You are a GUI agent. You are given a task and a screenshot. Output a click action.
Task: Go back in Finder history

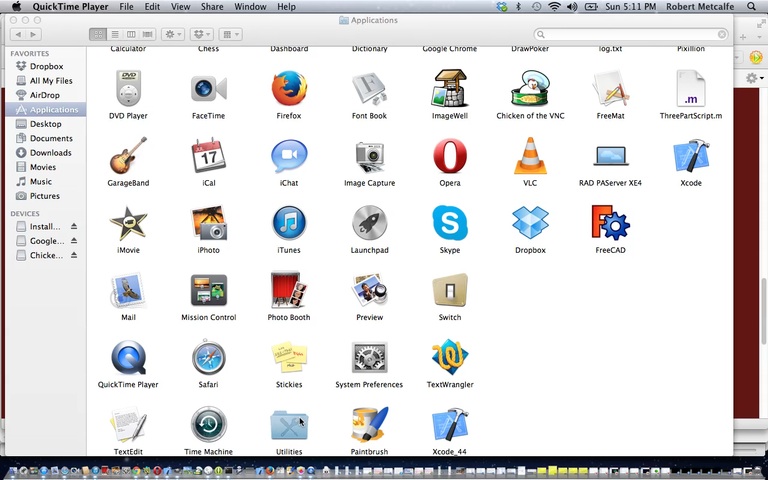(18, 34)
